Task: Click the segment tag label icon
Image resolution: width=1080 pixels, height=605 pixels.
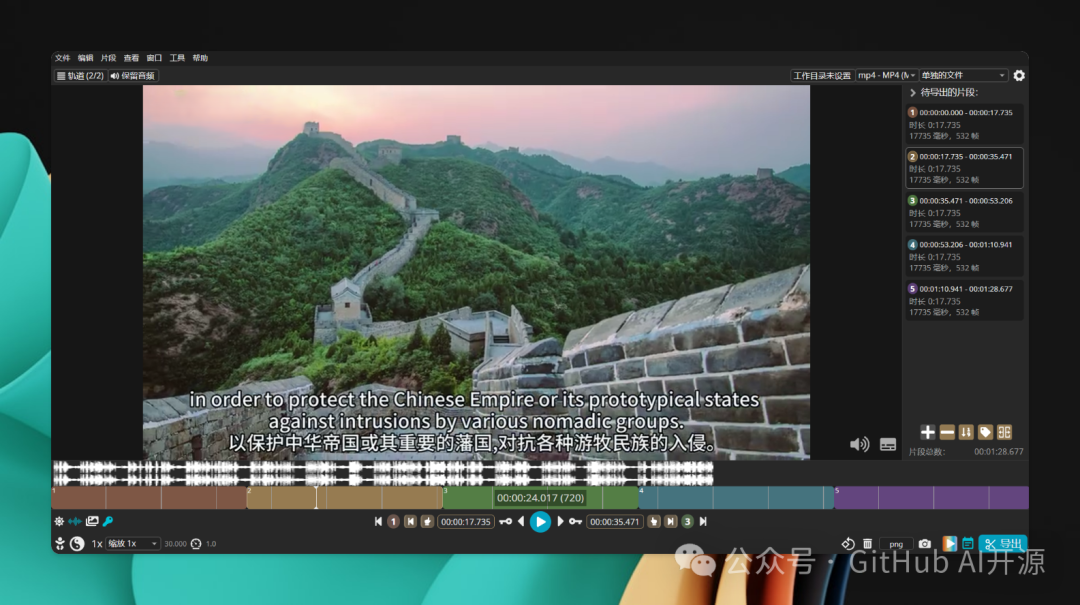Action: pos(985,432)
